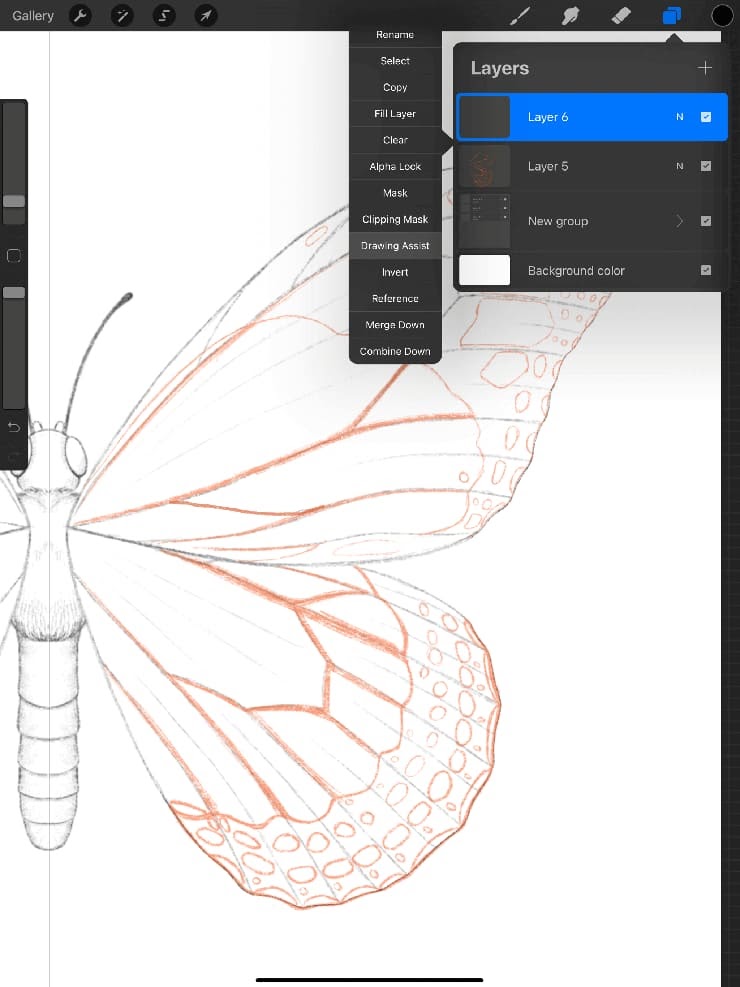This screenshot has height=987, width=740.
Task: Add a Mask to Layer 6
Action: pos(395,193)
